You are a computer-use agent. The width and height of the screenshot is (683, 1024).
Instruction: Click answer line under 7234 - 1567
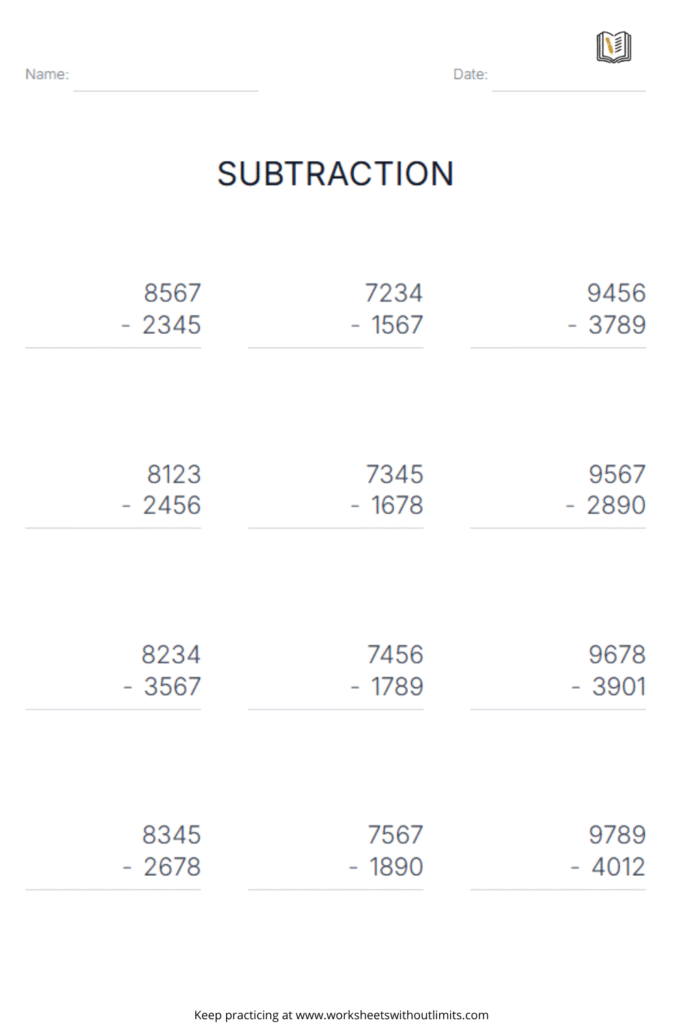click(336, 347)
